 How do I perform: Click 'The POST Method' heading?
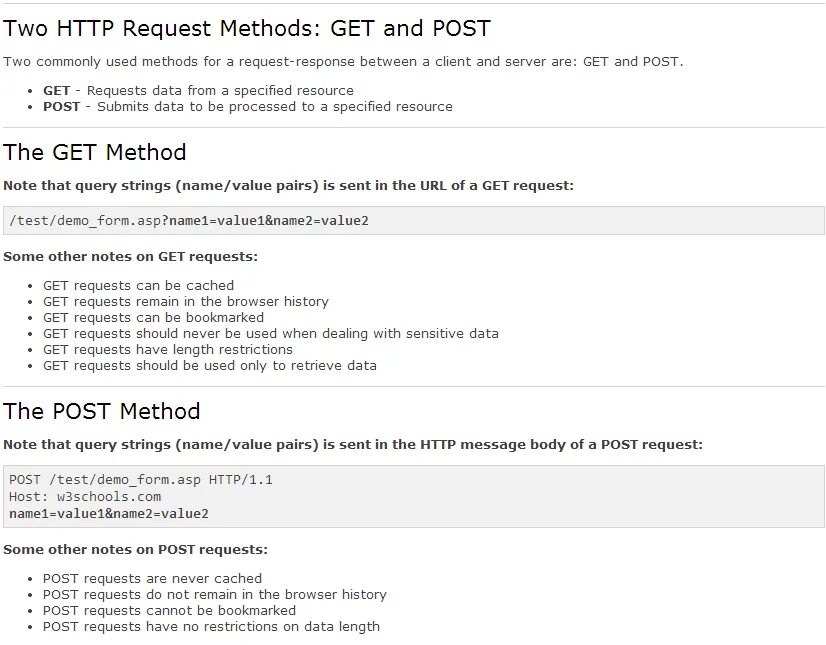point(102,411)
